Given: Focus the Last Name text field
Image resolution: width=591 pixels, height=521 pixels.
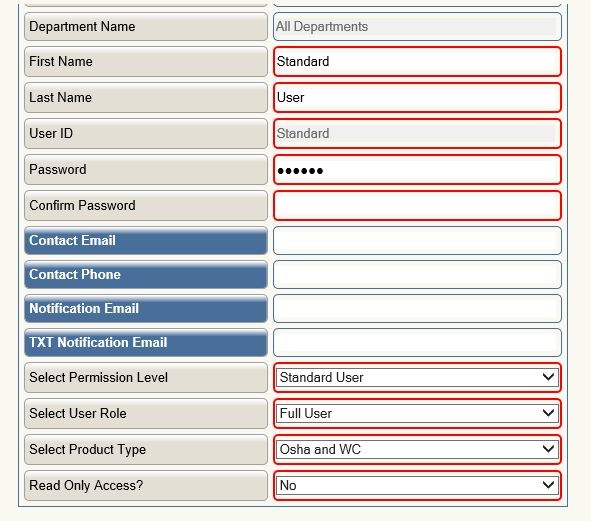Looking at the screenshot, I should 417,98.
